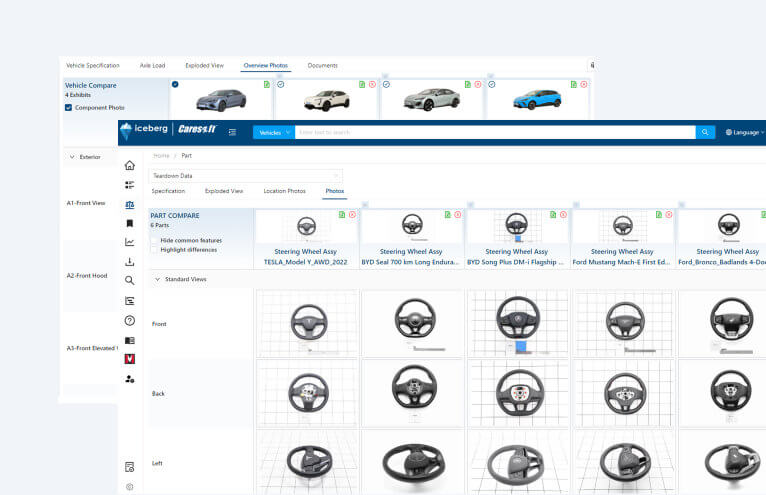Select the part Photos tab
The height and width of the screenshot is (495, 766).
pos(335,191)
